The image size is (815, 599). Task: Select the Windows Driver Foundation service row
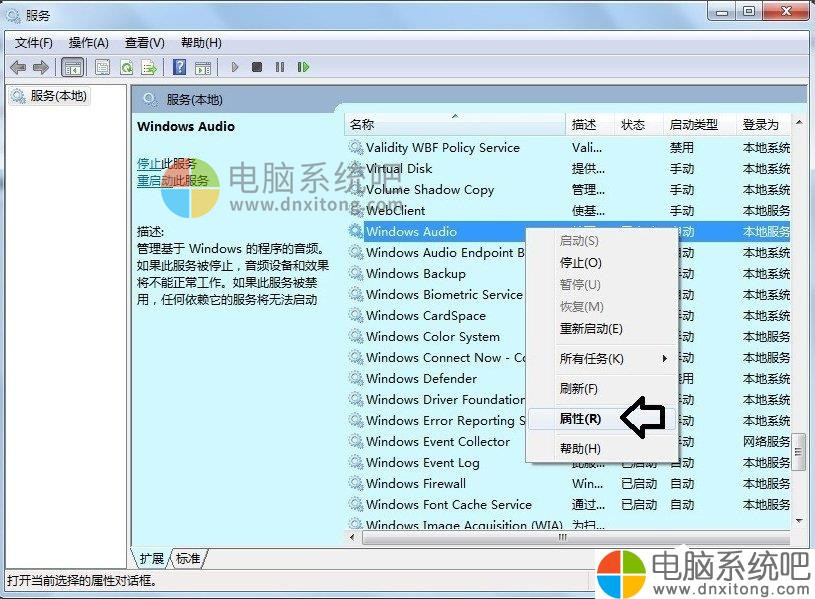coord(569,399)
